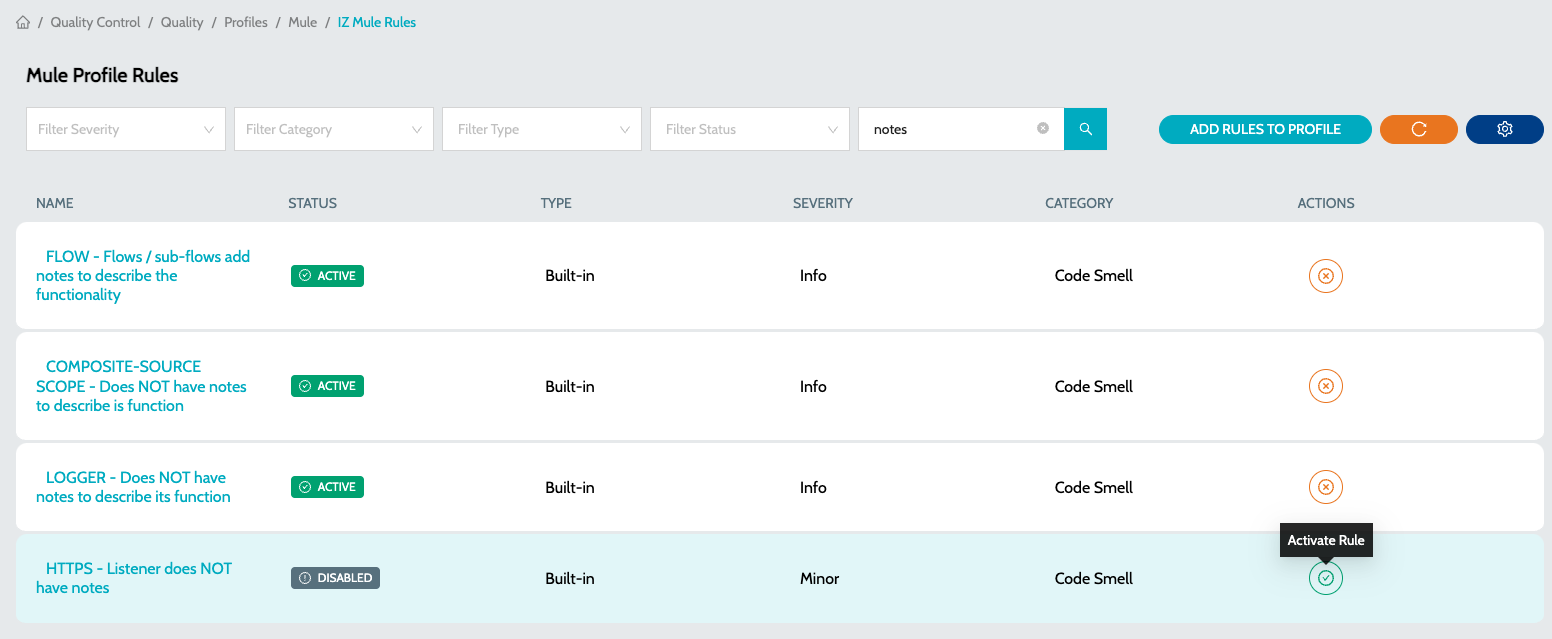Click TYPE column header
The height and width of the screenshot is (639, 1552).
click(556, 203)
